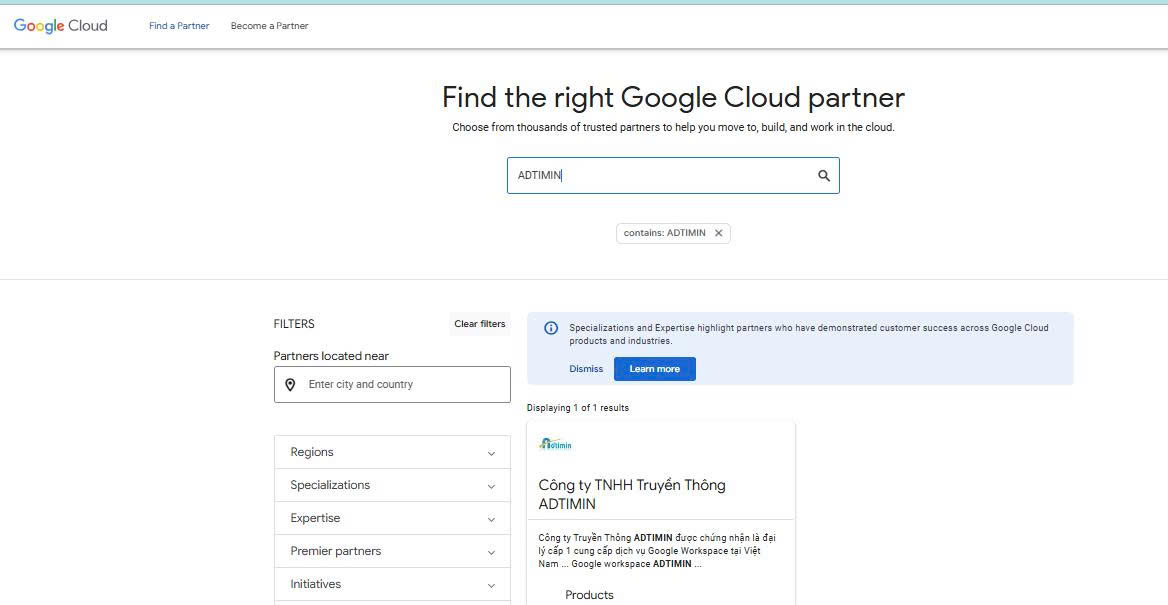Screen dimensions: 1168x605
Task: Open the Find a Partner page
Action: point(179,26)
